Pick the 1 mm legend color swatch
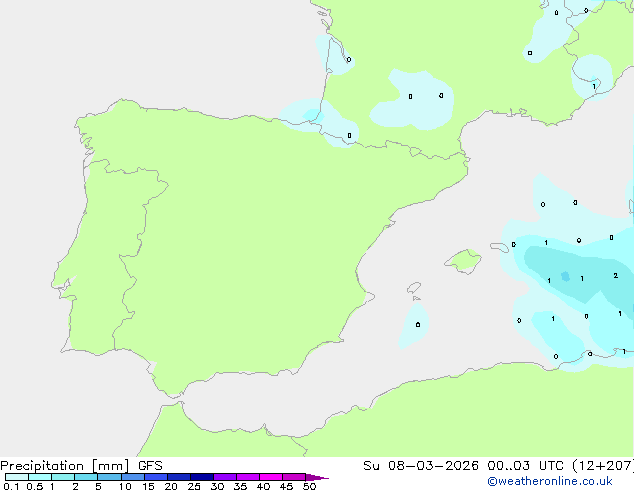The width and height of the screenshot is (634, 490). [x=63, y=477]
